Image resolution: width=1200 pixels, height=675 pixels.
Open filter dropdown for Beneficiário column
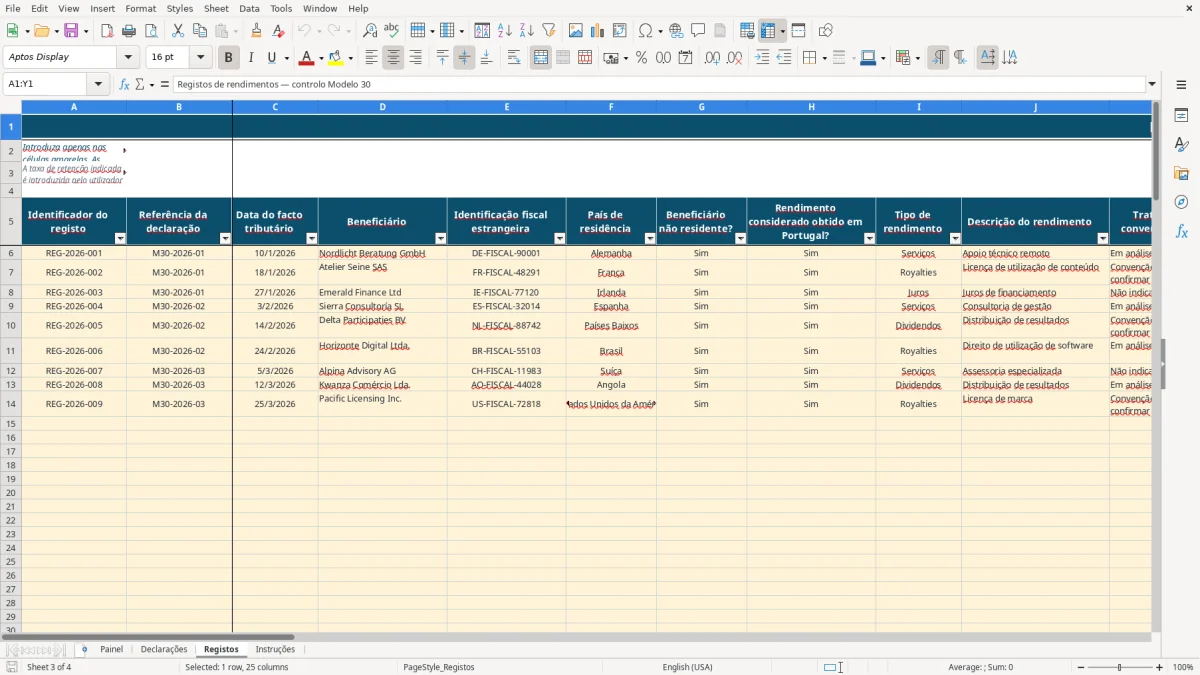pyautogui.click(x=440, y=238)
